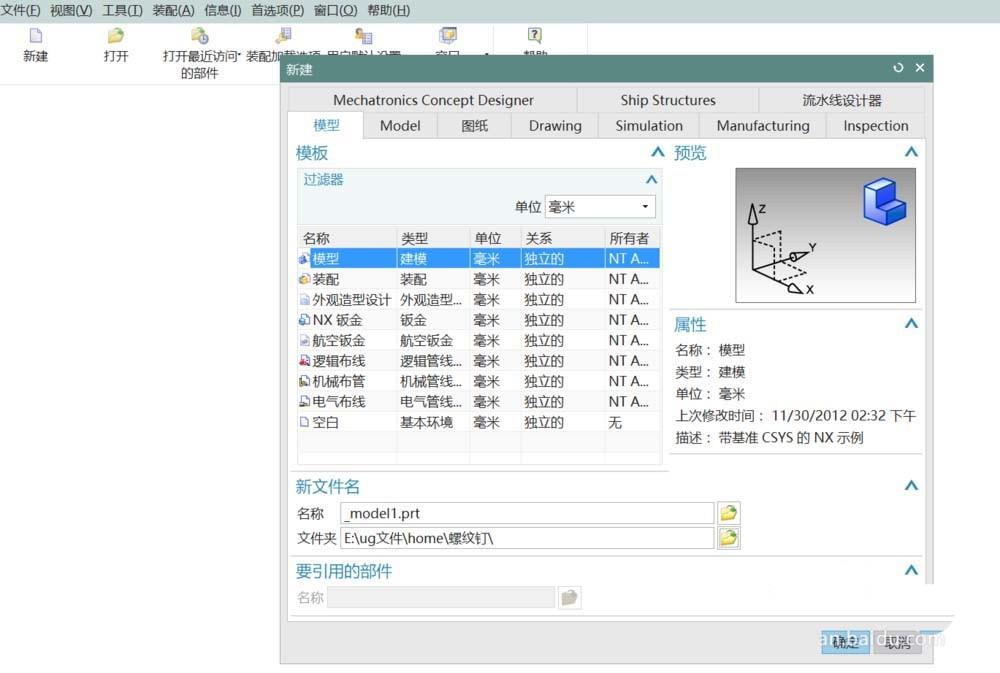
Task: Click the browse folder icon beside 文件夹
Action: [728, 538]
